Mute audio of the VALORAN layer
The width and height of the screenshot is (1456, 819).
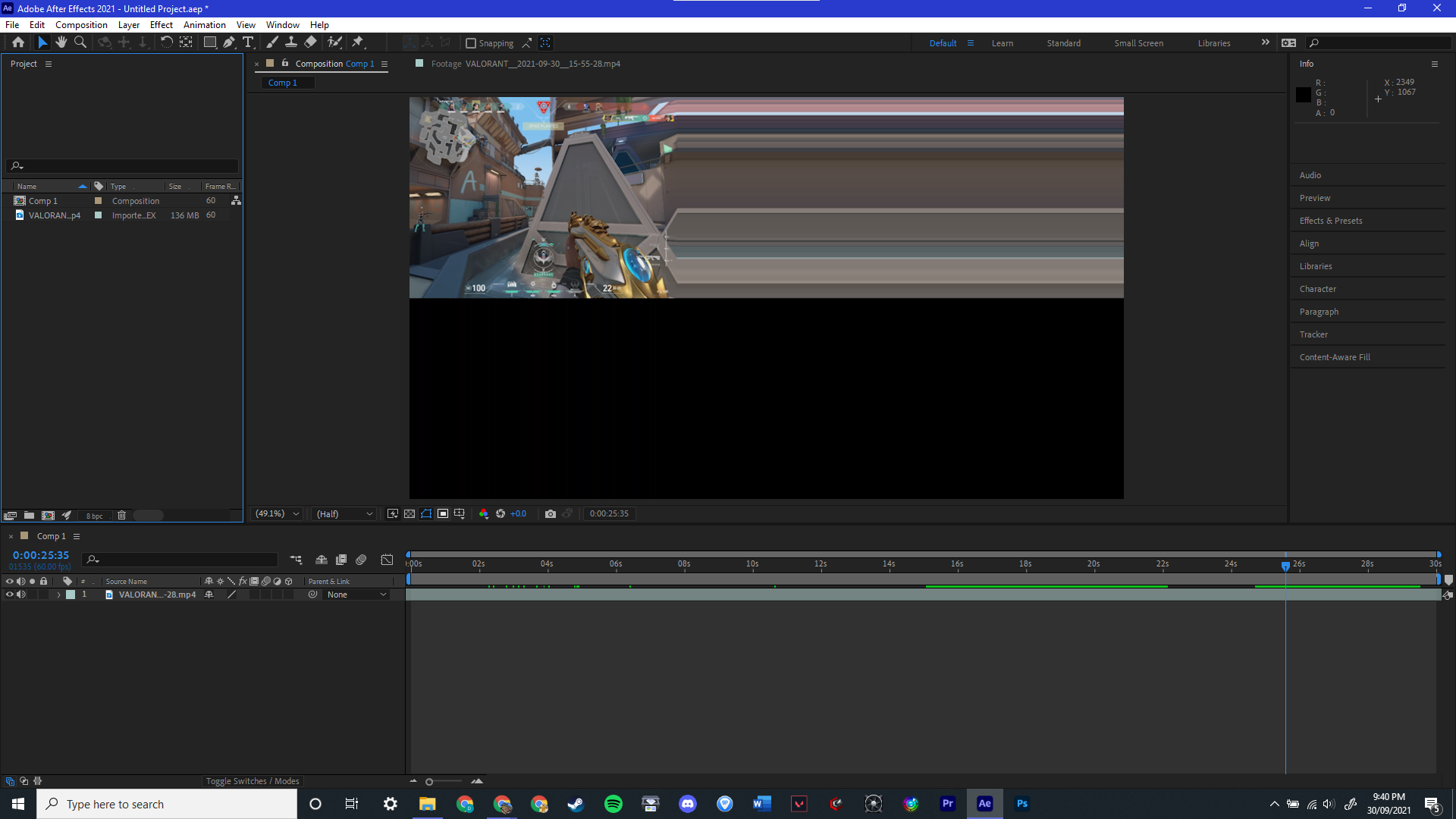click(21, 595)
